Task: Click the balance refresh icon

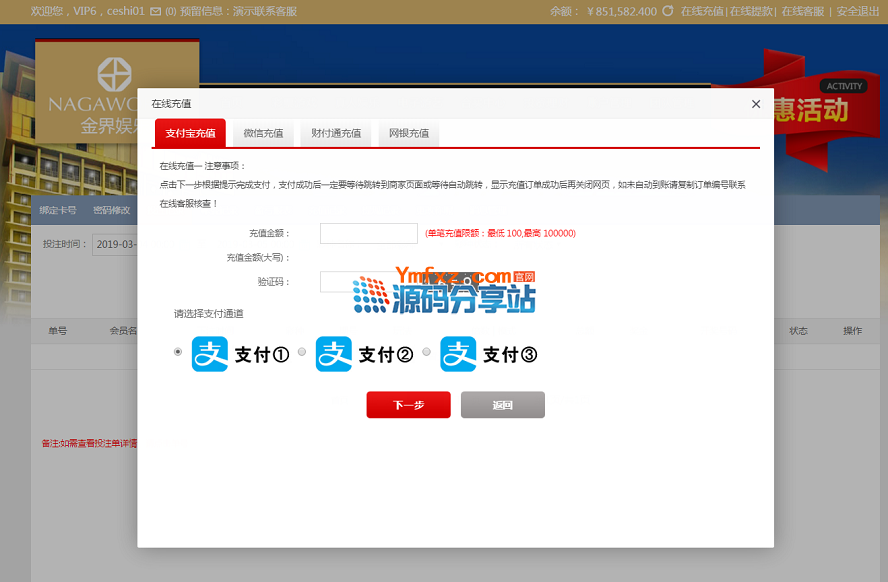Action: pos(668,12)
